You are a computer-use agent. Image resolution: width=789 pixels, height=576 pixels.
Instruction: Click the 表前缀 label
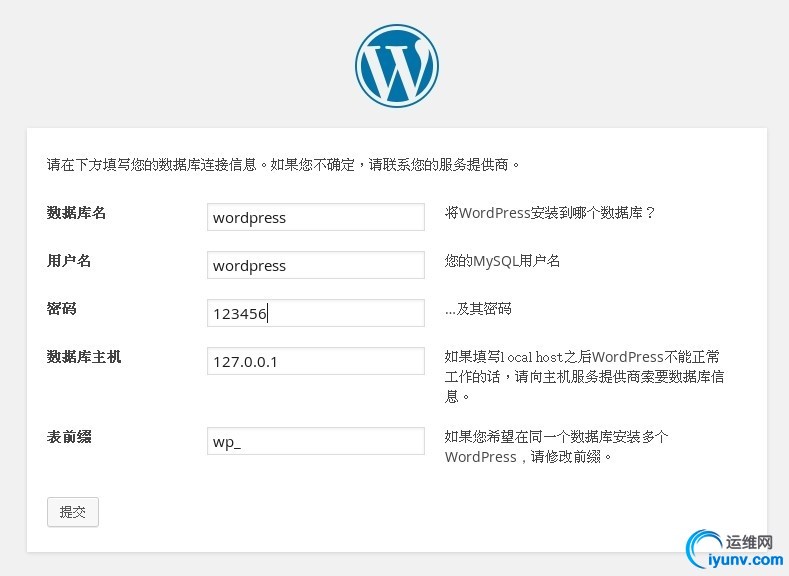coord(69,437)
